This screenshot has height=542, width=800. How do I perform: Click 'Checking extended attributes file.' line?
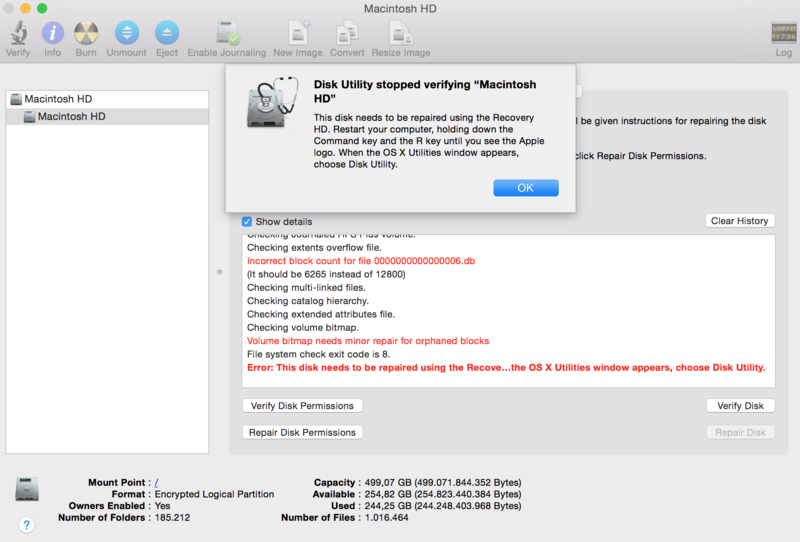point(321,314)
